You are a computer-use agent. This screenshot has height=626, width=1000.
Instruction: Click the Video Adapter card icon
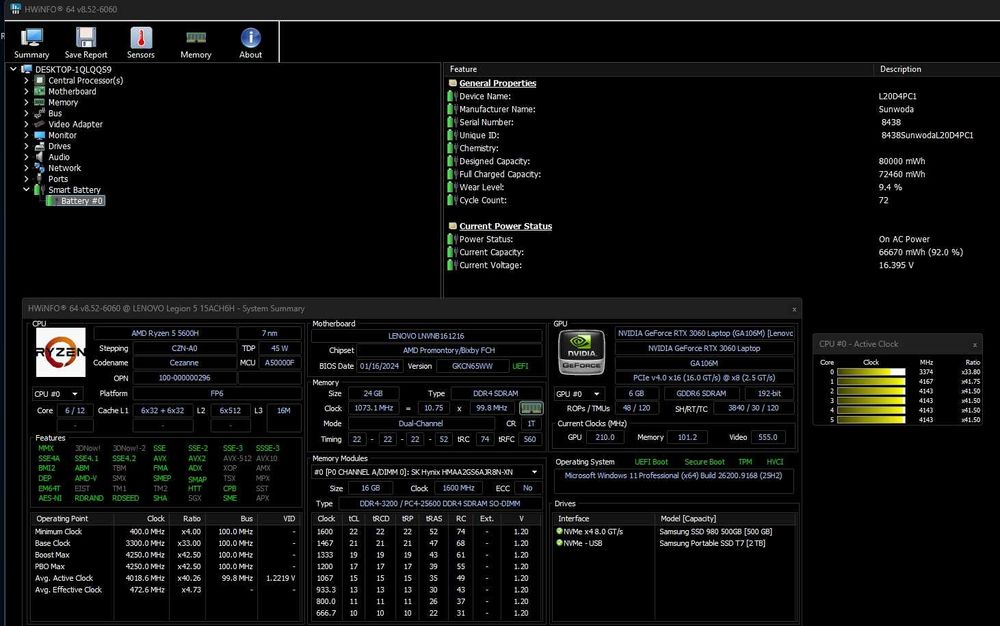40,124
